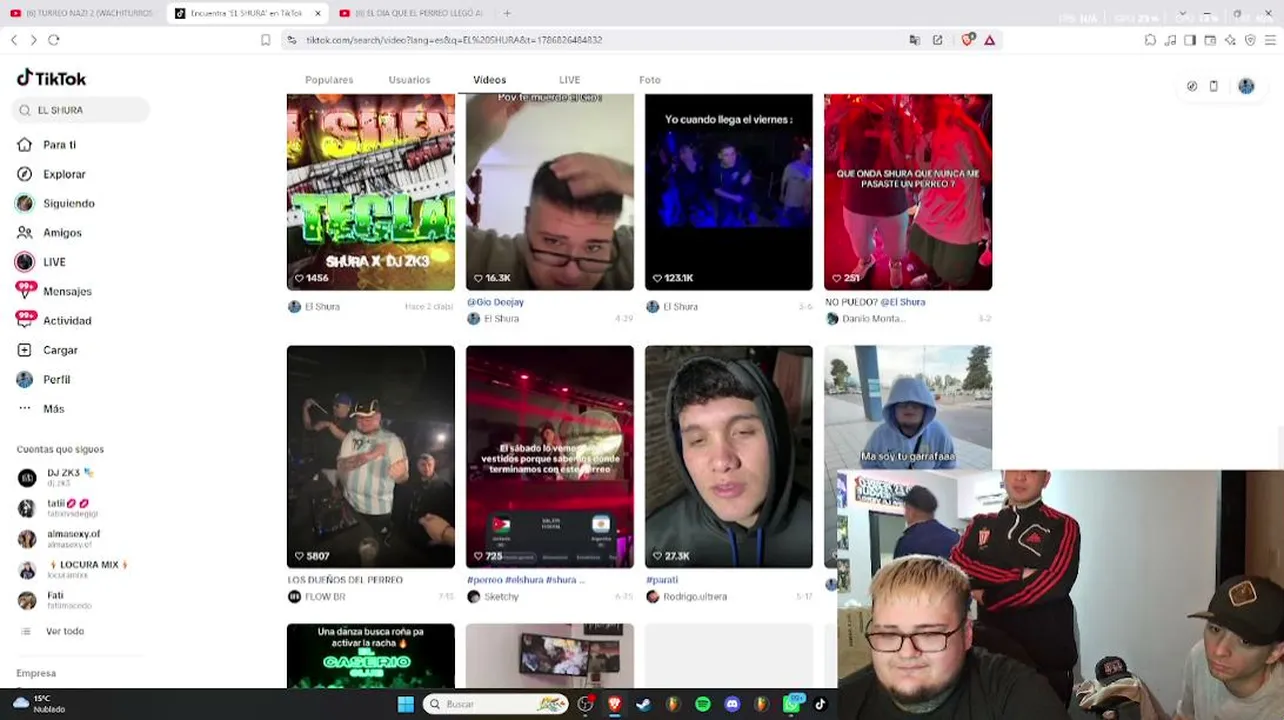
Task: Switch to the Populares tab
Action: [x=329, y=80]
